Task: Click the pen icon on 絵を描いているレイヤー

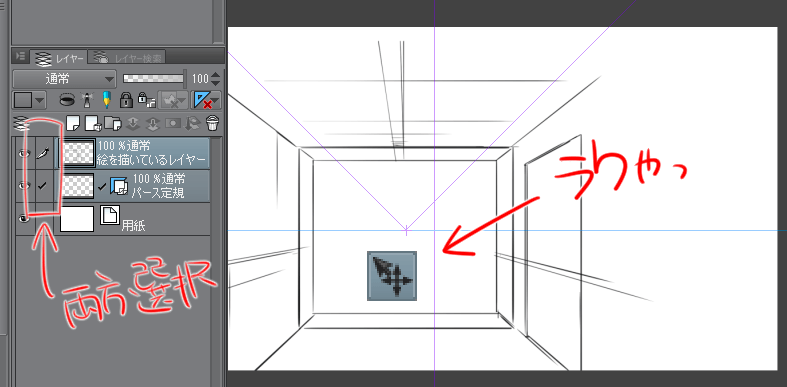Action: click(x=44, y=153)
